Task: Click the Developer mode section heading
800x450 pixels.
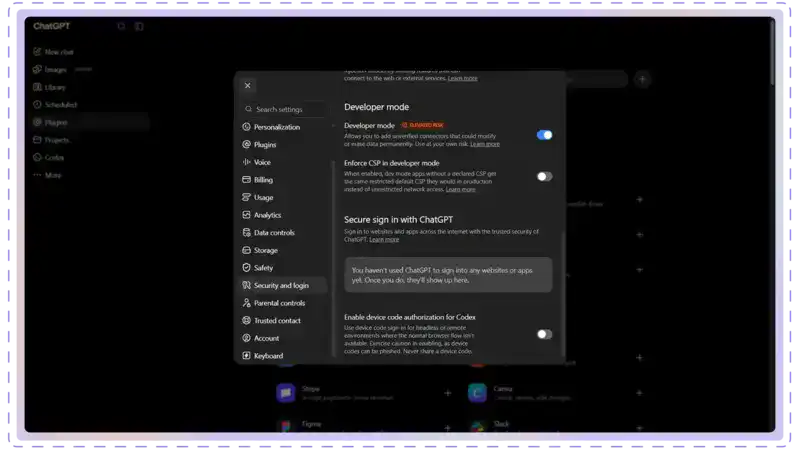Action: tap(377, 107)
